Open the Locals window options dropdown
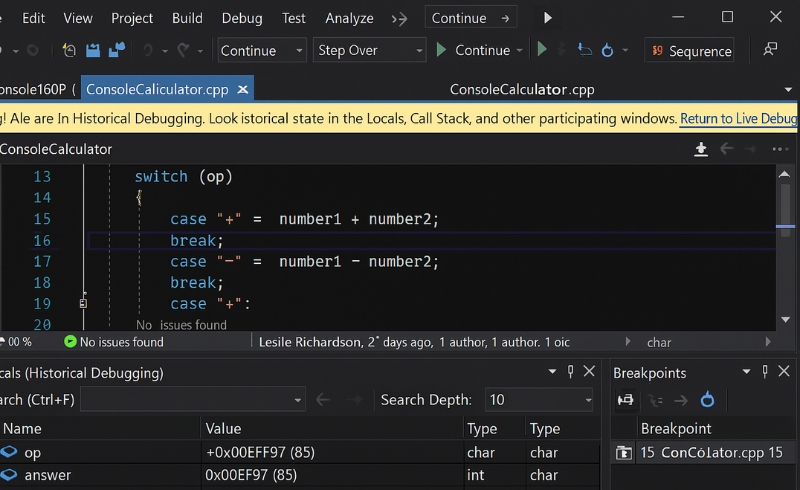This screenshot has height=490, width=800. coord(552,372)
